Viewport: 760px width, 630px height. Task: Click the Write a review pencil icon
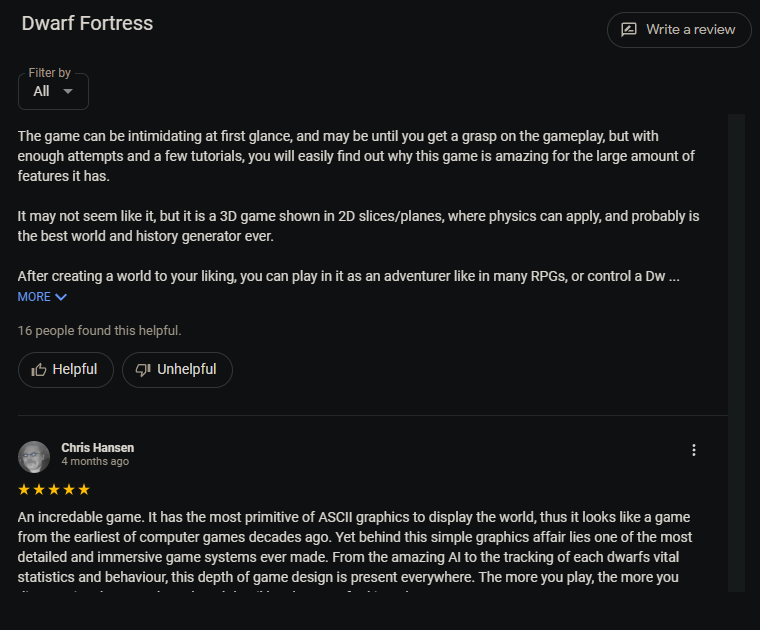coord(629,30)
